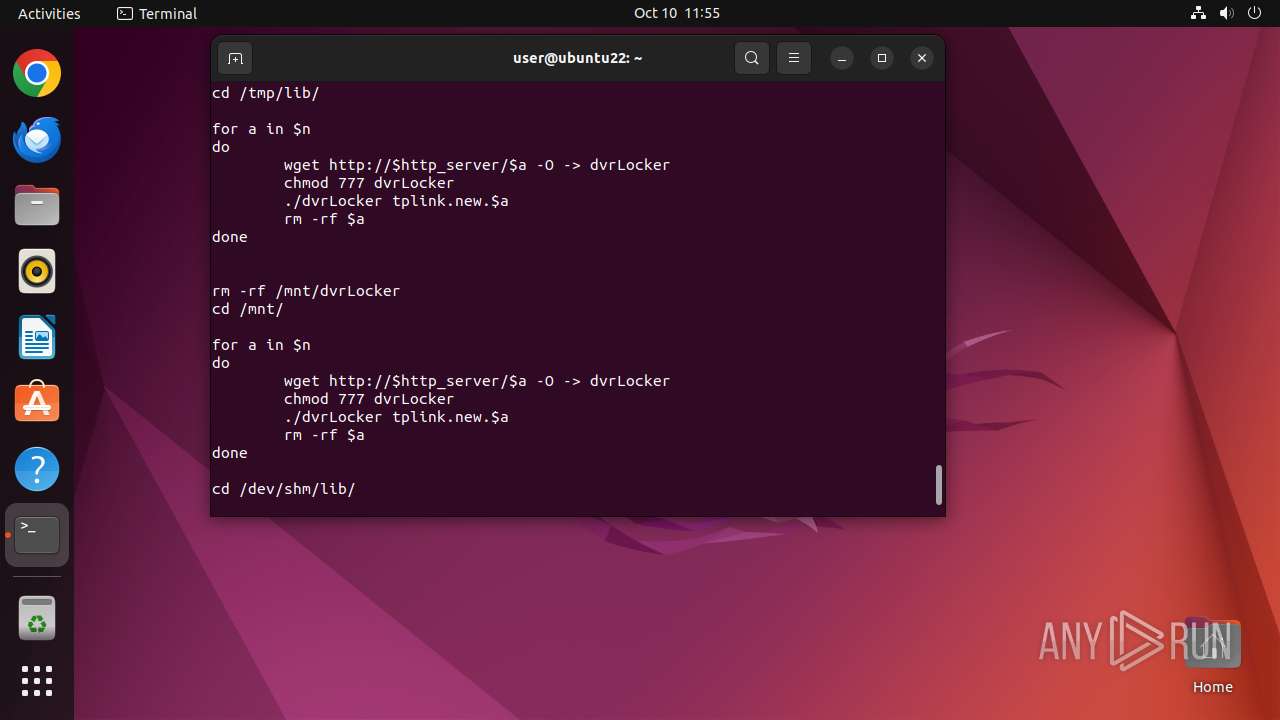Open the Home folder desktop icon
Viewport: 1280px width, 720px height.
coord(1212,656)
